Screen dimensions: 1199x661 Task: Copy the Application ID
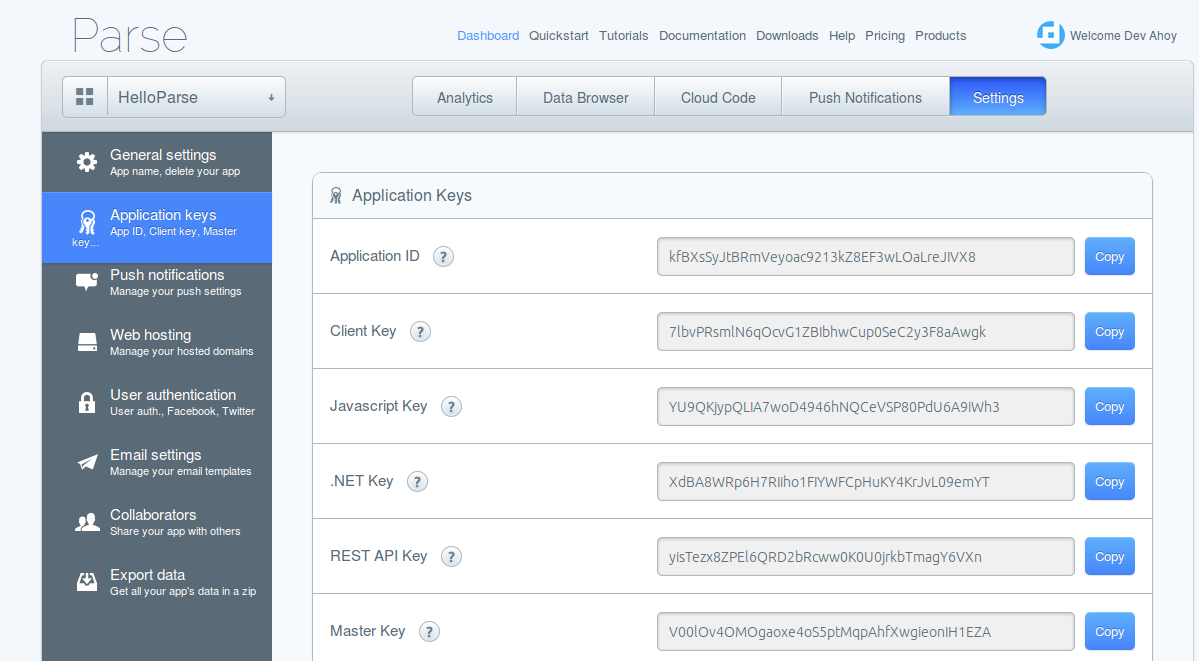click(1110, 256)
